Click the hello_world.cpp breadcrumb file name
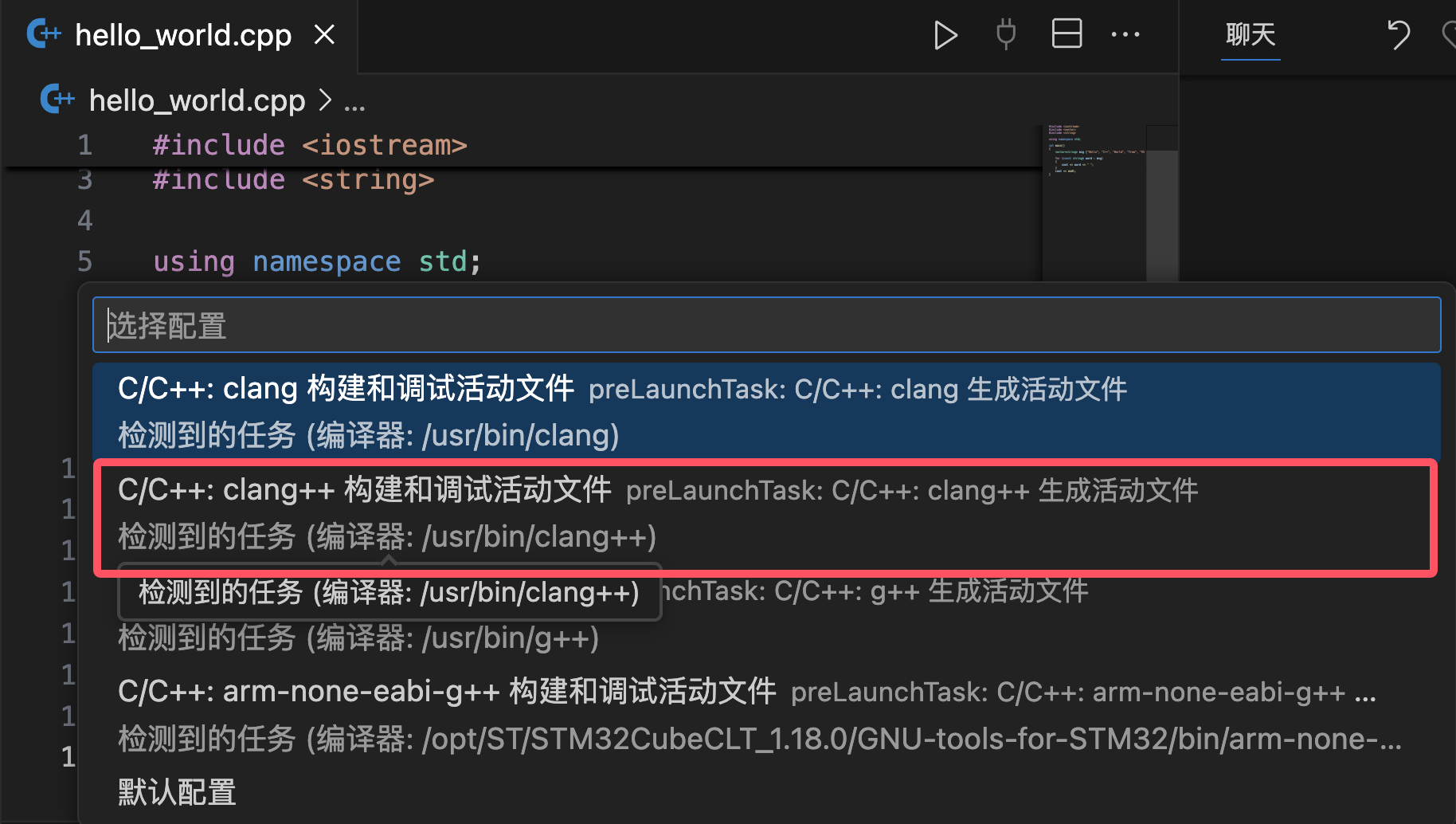 coord(197,101)
